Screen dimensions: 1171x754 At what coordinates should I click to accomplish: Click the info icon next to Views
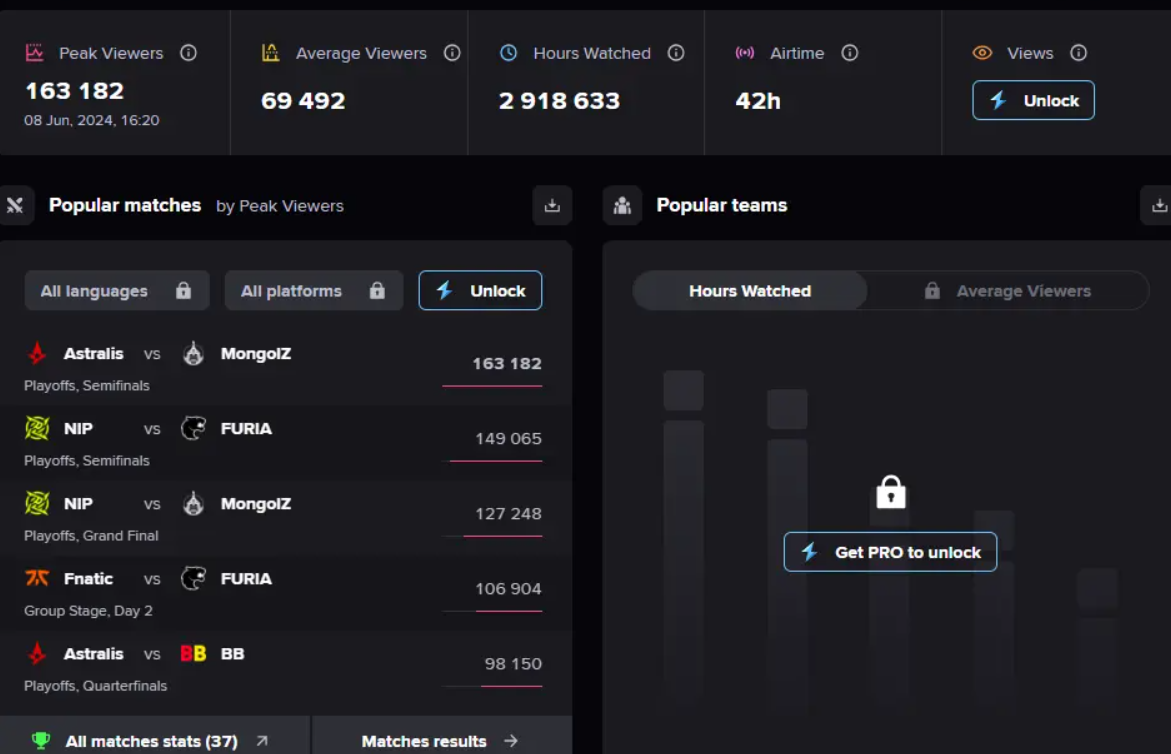(x=1078, y=53)
